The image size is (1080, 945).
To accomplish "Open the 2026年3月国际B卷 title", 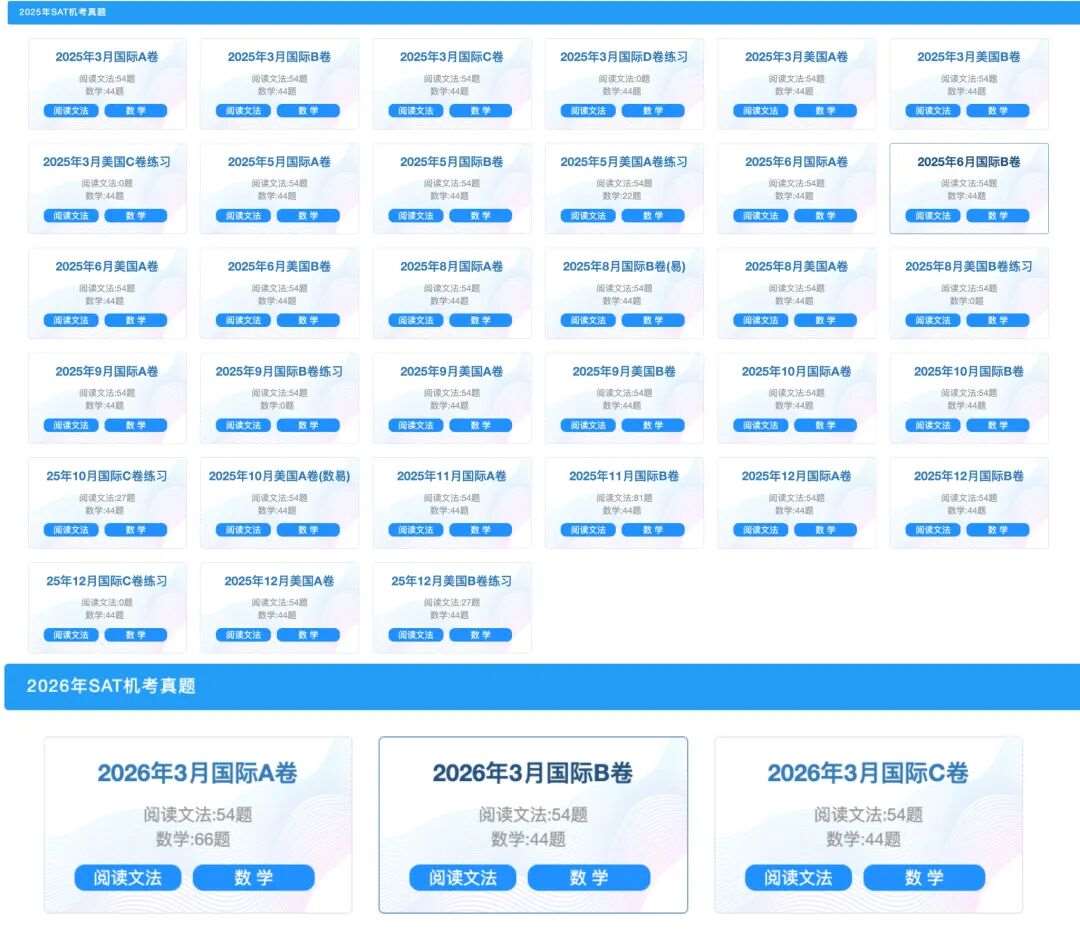I will point(532,773).
